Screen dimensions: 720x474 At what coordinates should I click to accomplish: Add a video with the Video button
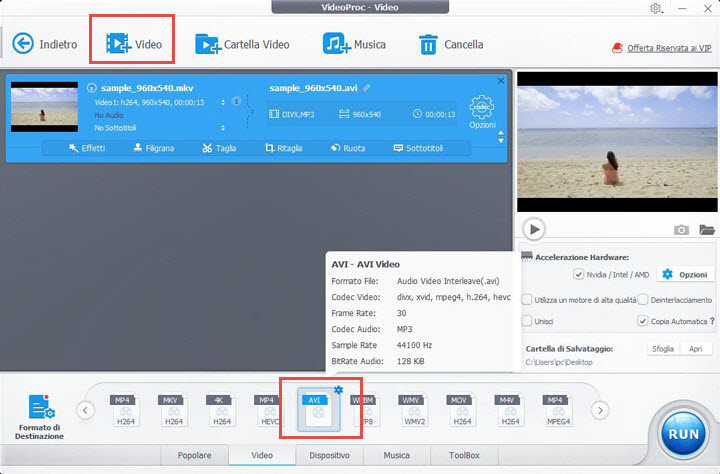point(133,44)
